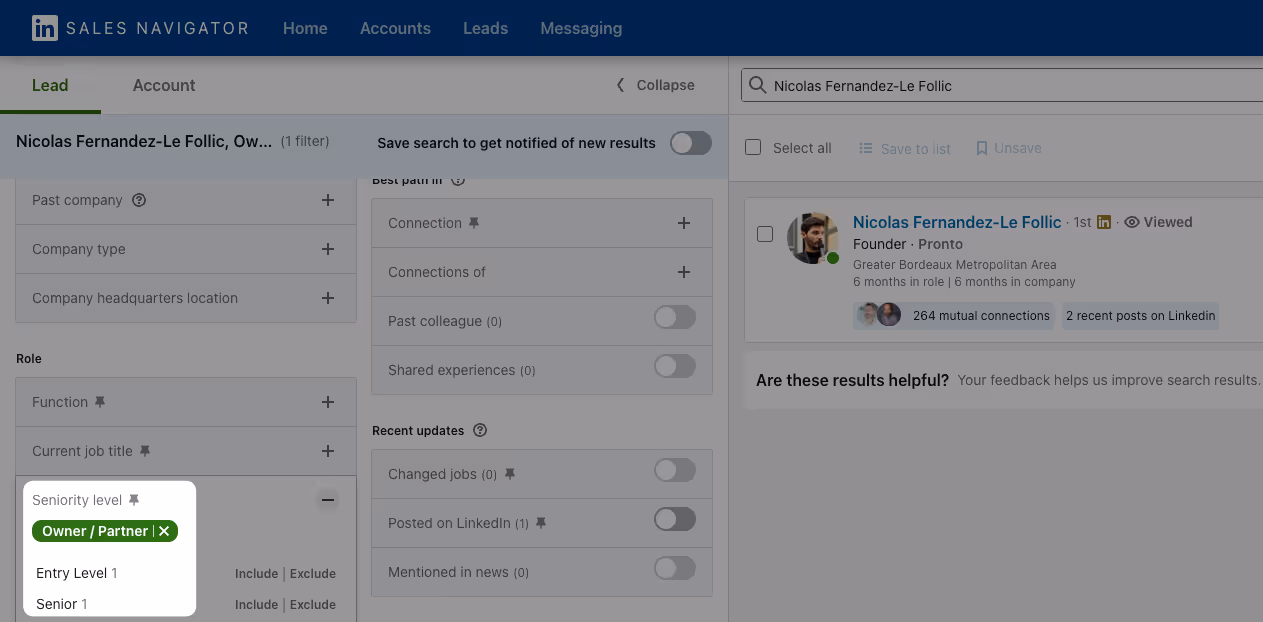
Task: Expand the Past company filter
Action: [327, 200]
